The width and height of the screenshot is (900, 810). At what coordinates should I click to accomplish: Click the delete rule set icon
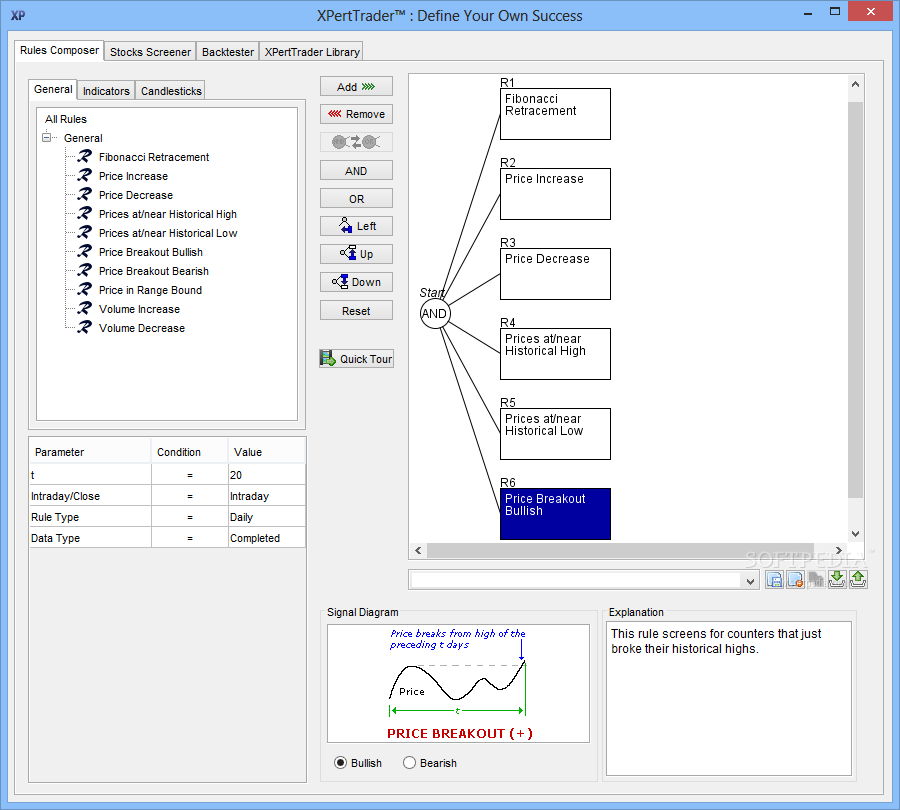click(x=795, y=580)
